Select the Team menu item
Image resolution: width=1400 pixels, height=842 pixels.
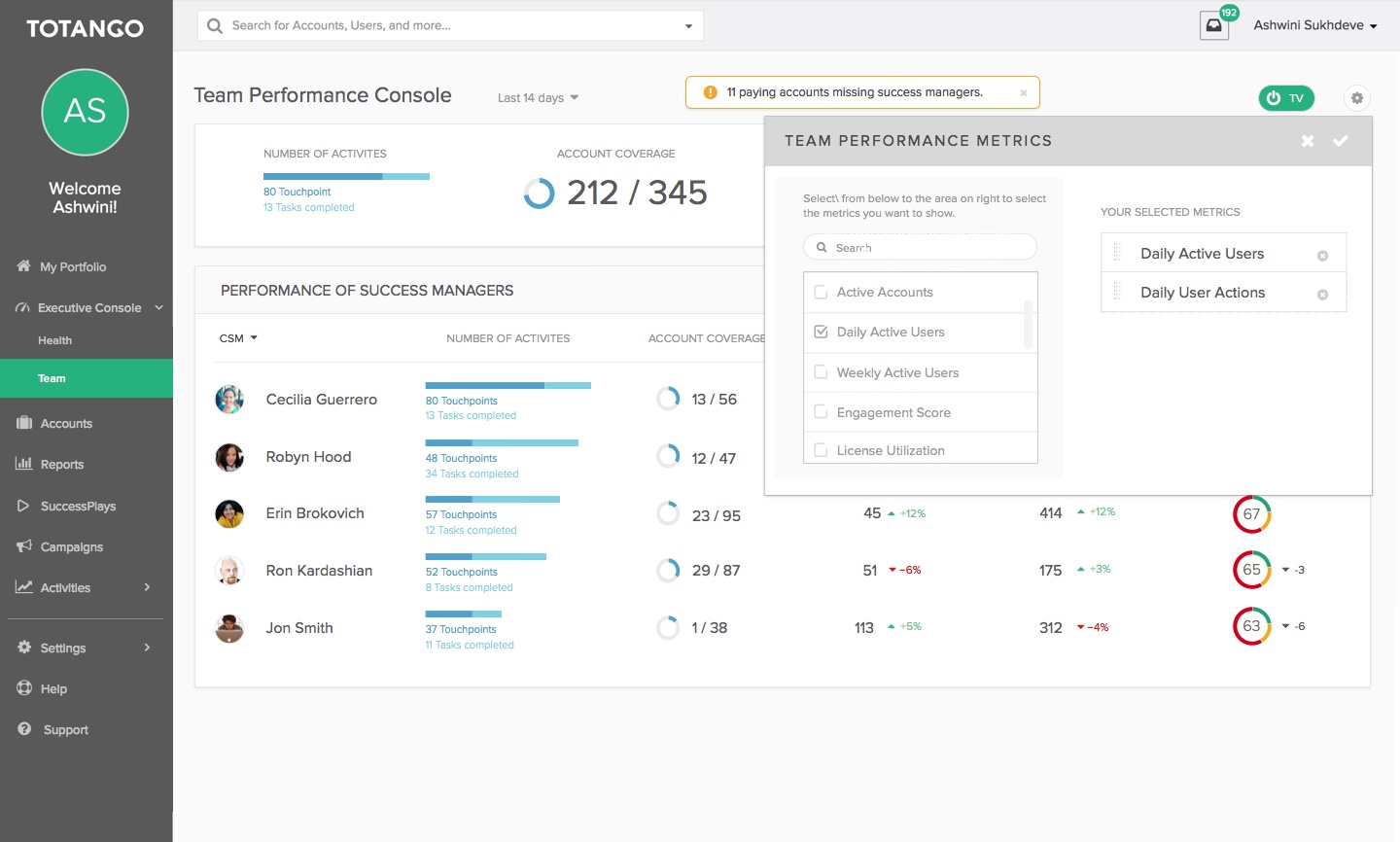click(x=87, y=378)
